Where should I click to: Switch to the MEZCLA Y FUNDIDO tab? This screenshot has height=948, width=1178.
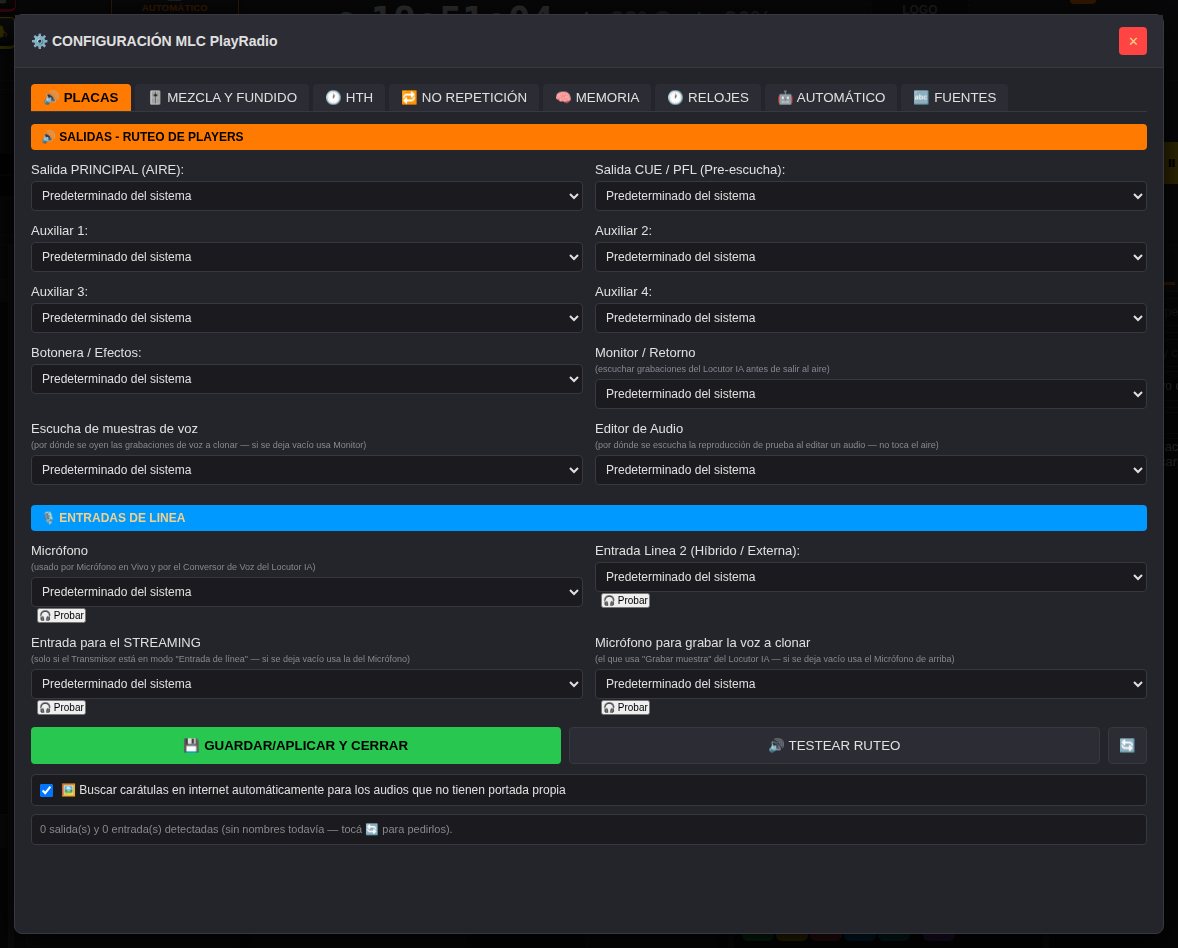pos(222,98)
